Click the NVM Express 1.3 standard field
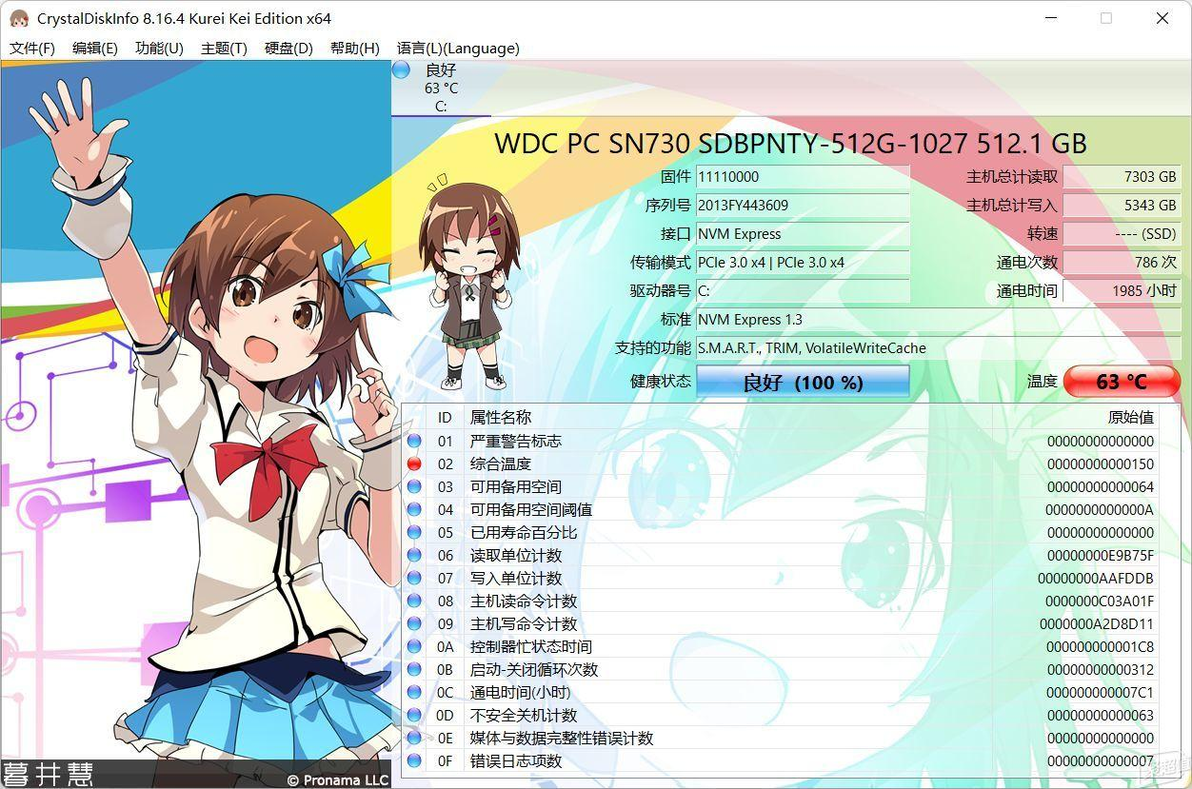The height and width of the screenshot is (789, 1192). point(938,319)
